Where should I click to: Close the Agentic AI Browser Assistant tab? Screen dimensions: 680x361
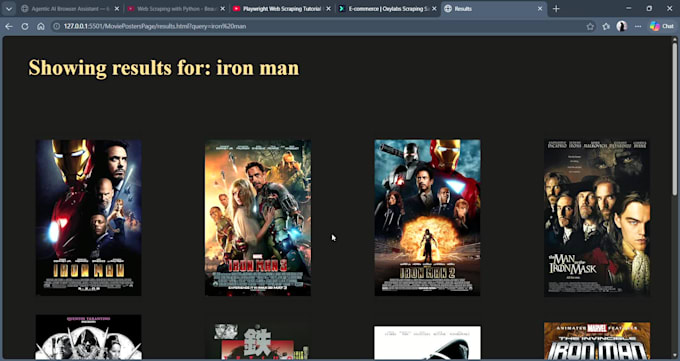coord(117,9)
